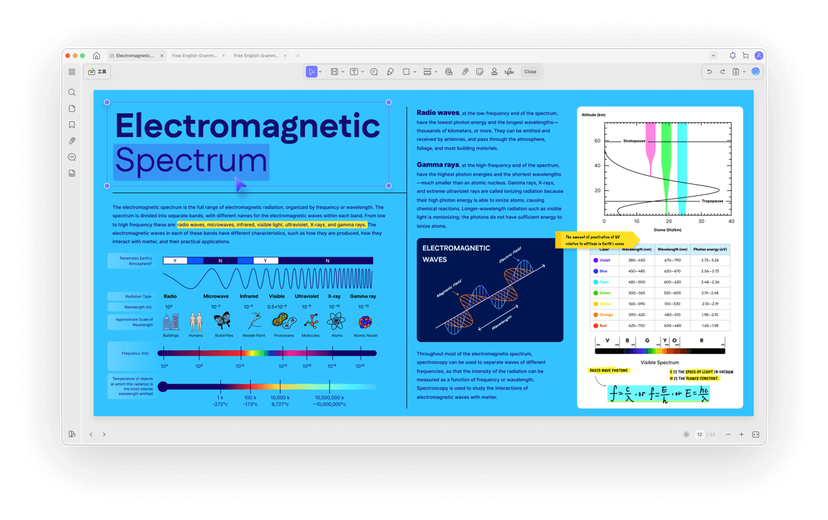The width and height of the screenshot is (828, 520).
Task: Go to the previous view arrow
Action: tap(91, 434)
